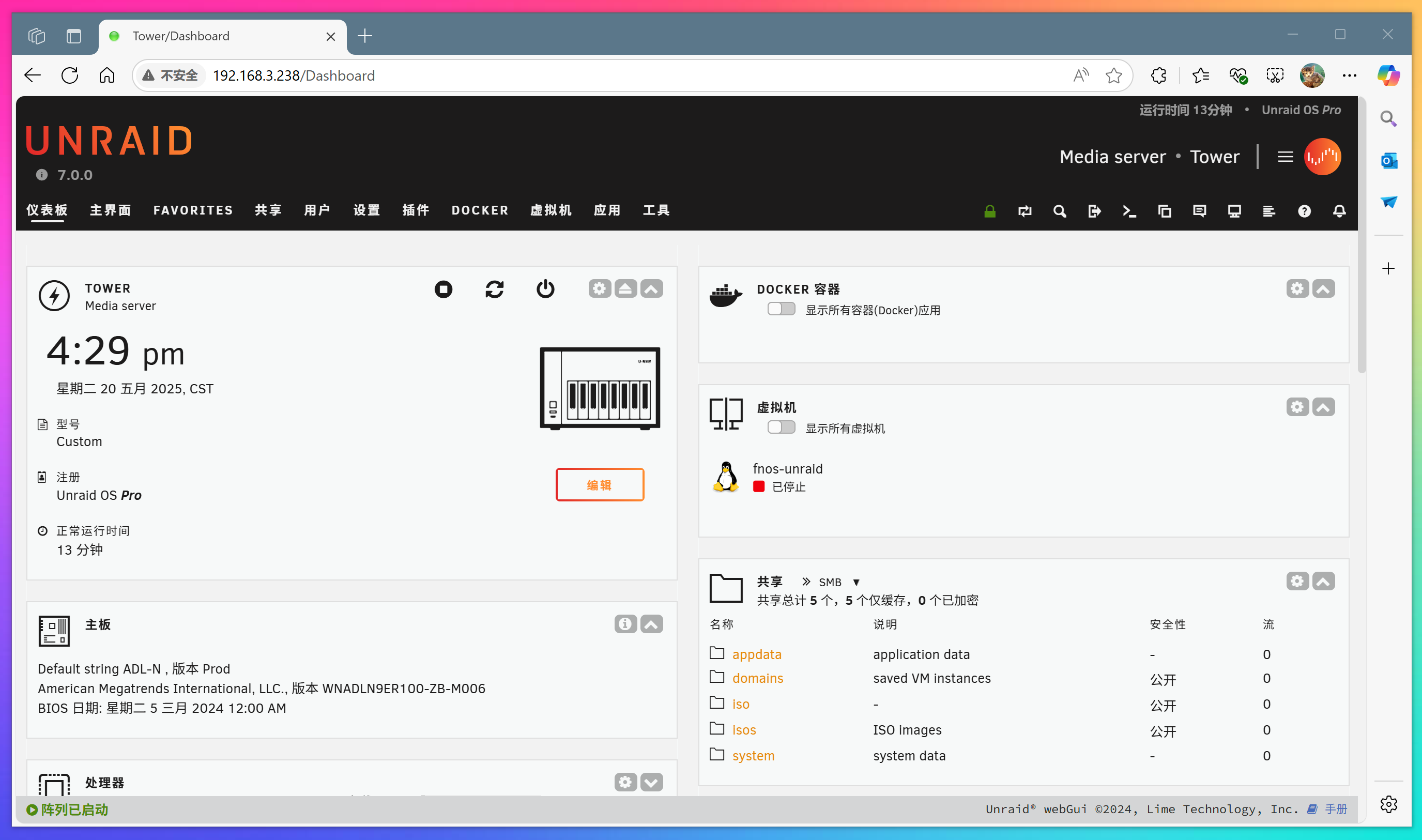Open the appdata share link
1422x840 pixels.
pyautogui.click(x=758, y=654)
